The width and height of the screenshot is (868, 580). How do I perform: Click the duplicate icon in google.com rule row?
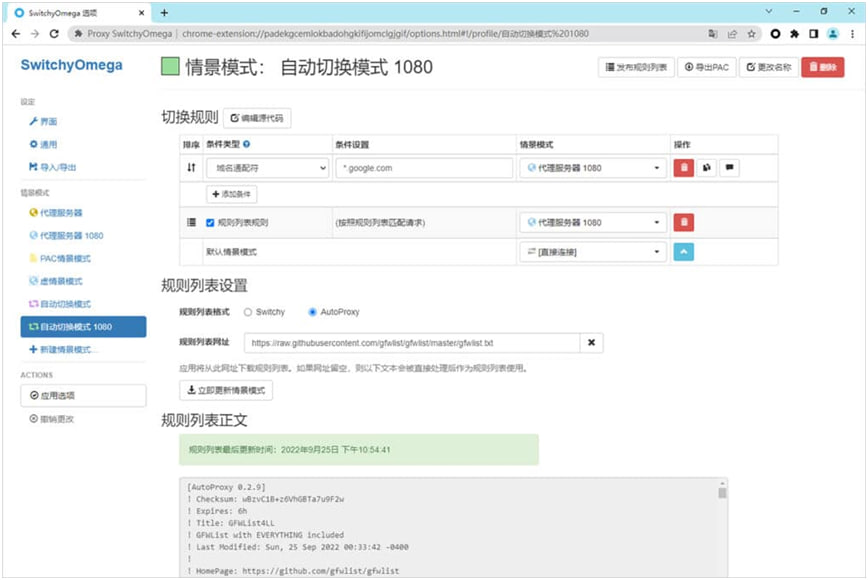coord(707,168)
